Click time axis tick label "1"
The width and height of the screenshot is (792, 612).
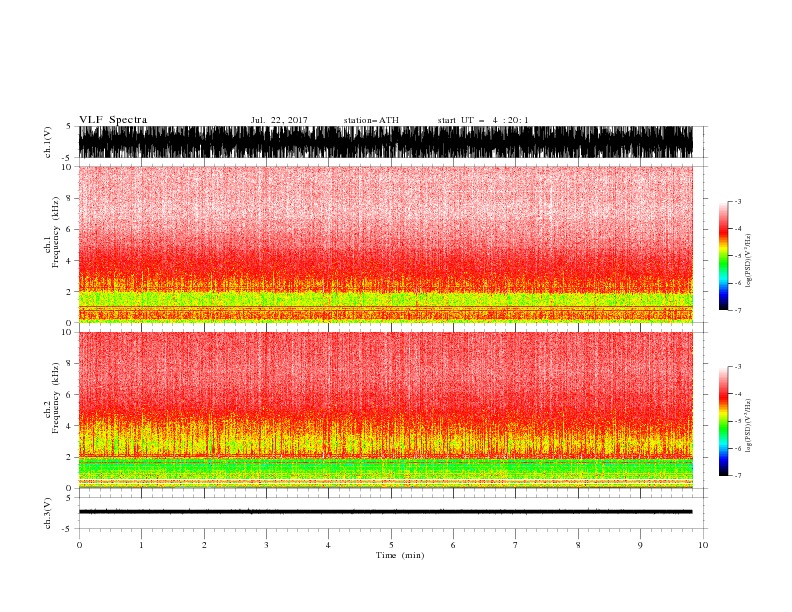(141, 545)
